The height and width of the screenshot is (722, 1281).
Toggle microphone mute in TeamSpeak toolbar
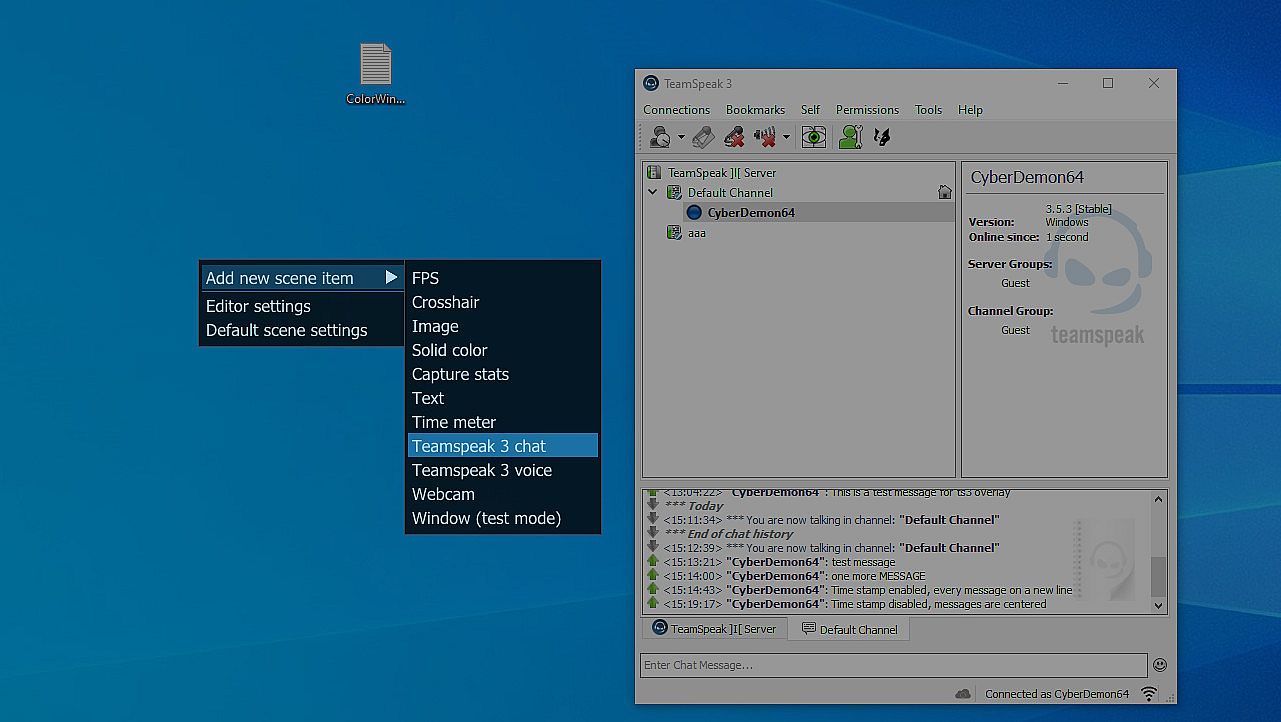[734, 137]
